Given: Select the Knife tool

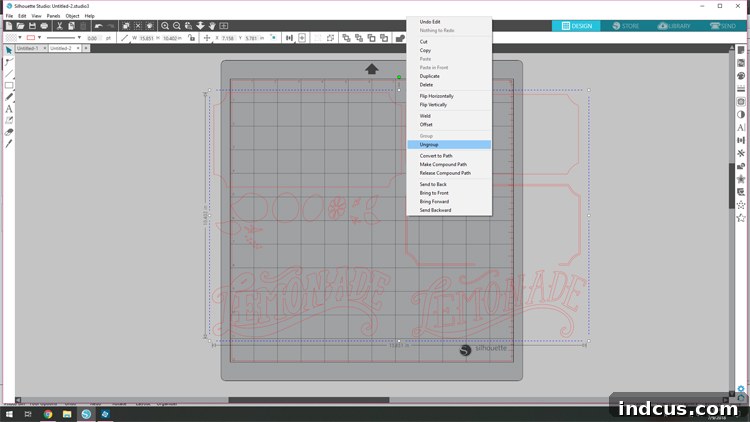Looking at the screenshot, I should [x=9, y=144].
